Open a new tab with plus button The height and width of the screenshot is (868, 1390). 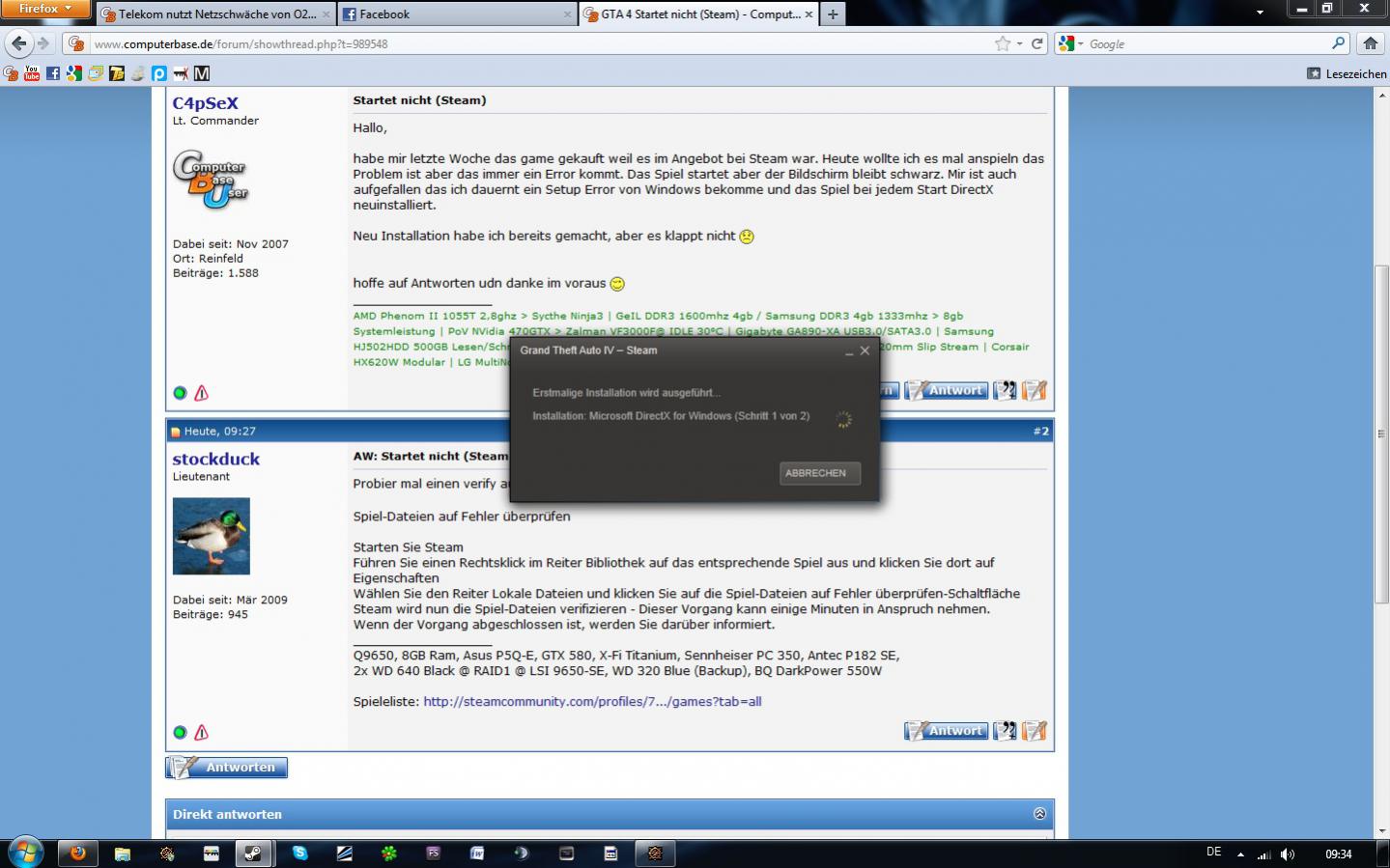(x=833, y=14)
